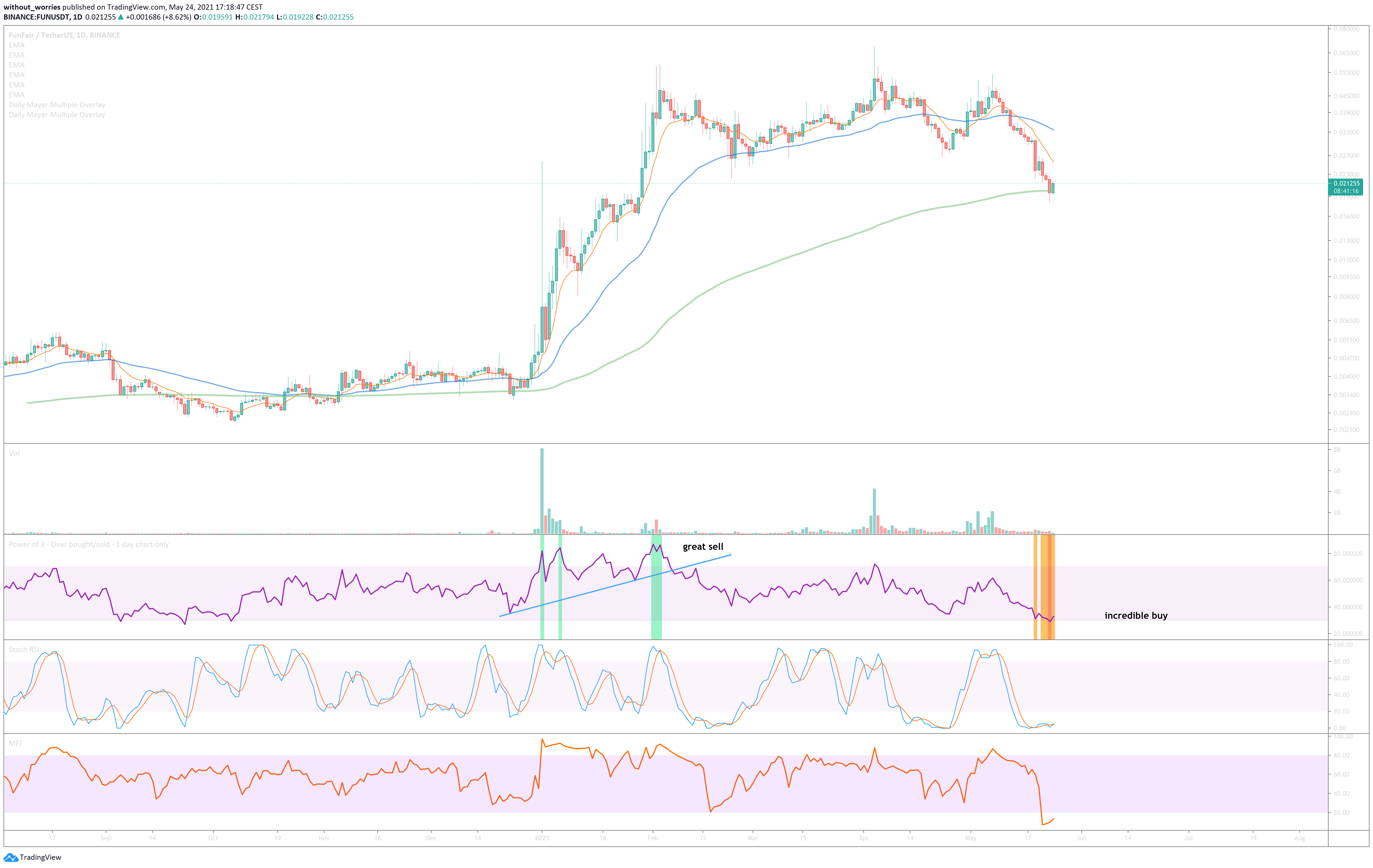This screenshot has height=868, width=1373.
Task: Open the 'without_worries' author name
Action: [32, 7]
